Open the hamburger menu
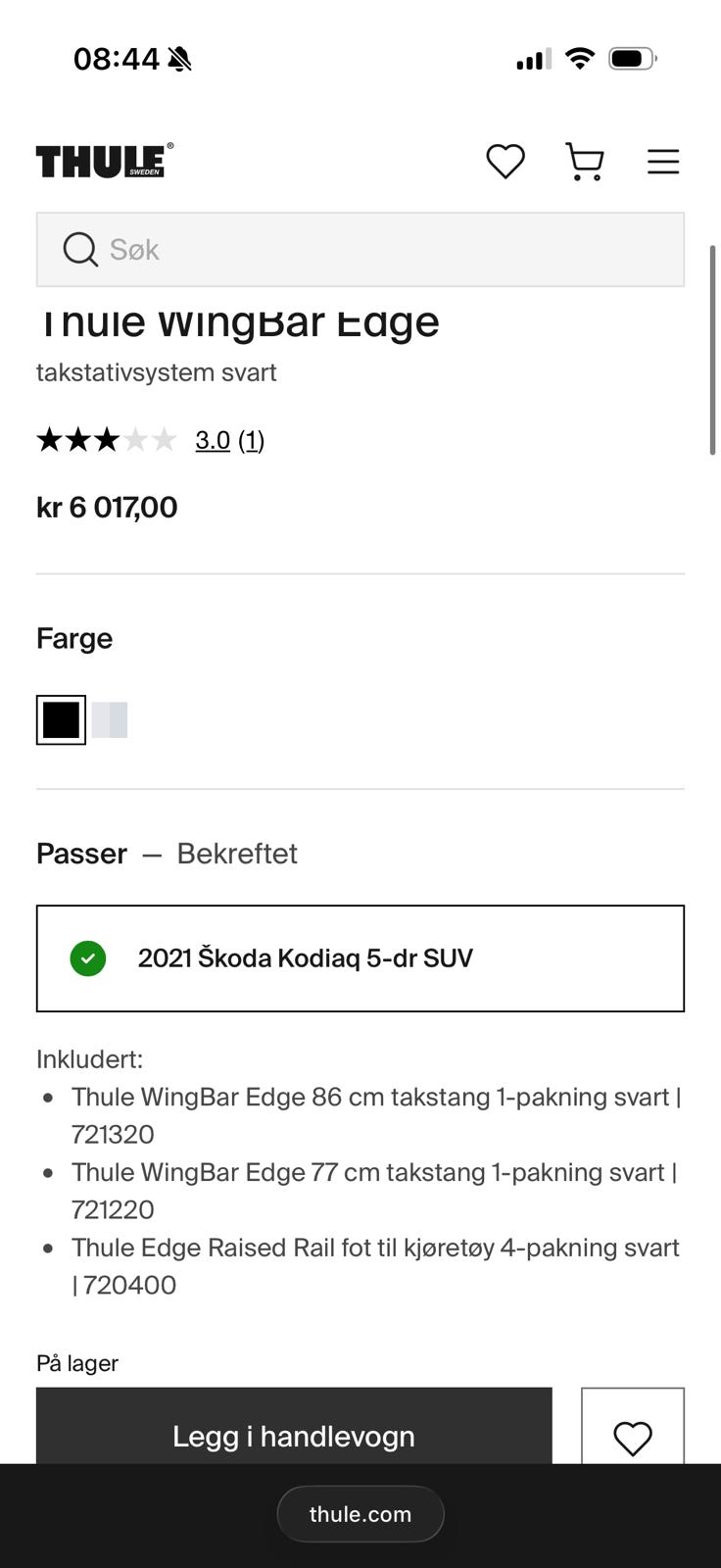 pyautogui.click(x=663, y=162)
